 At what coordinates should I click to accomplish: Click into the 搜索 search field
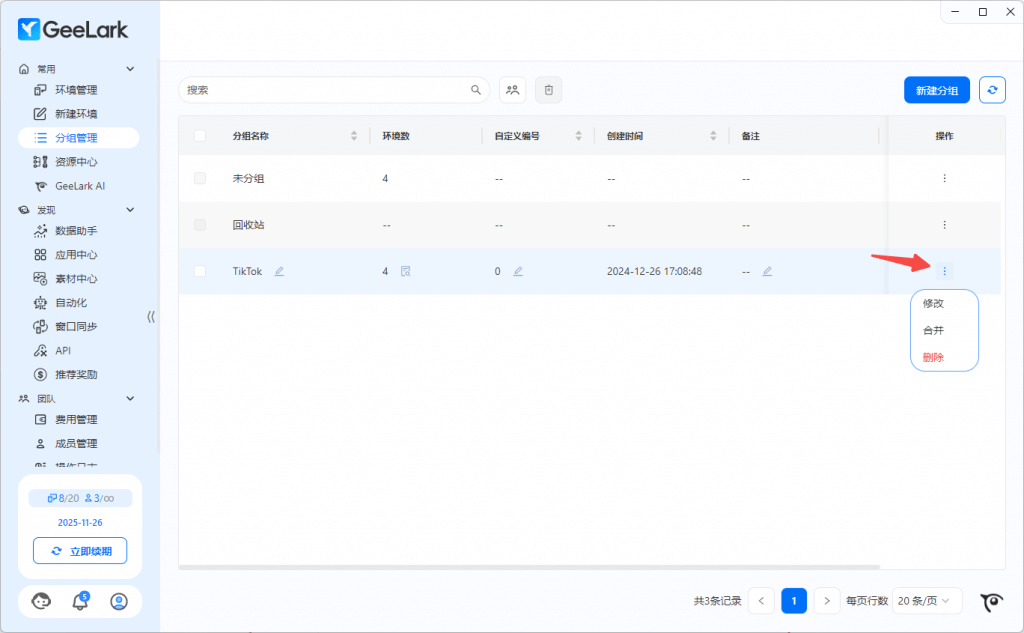(x=325, y=90)
